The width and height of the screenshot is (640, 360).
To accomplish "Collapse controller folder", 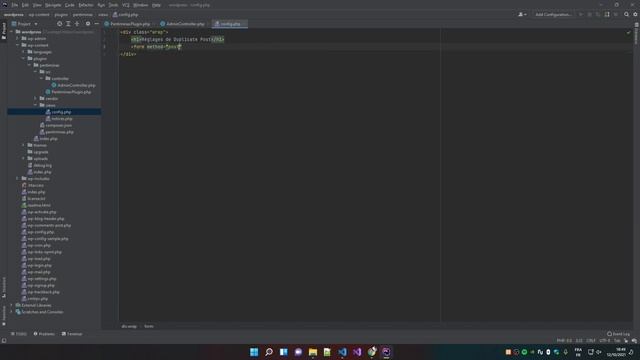I will pos(42,78).
